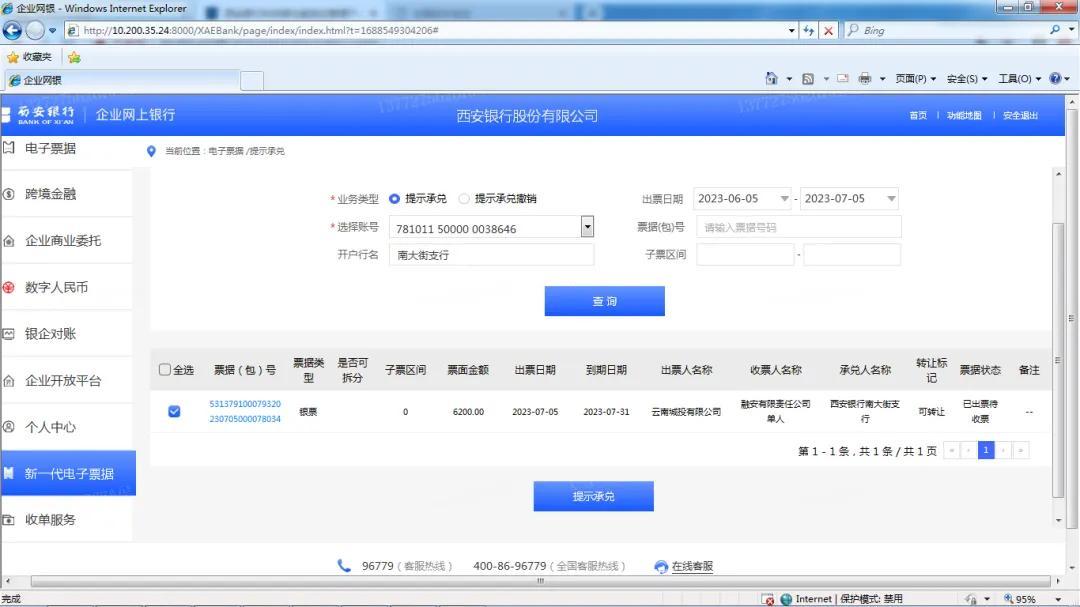Click the red stop loading icon
The image size is (1080, 607).
pos(828,30)
